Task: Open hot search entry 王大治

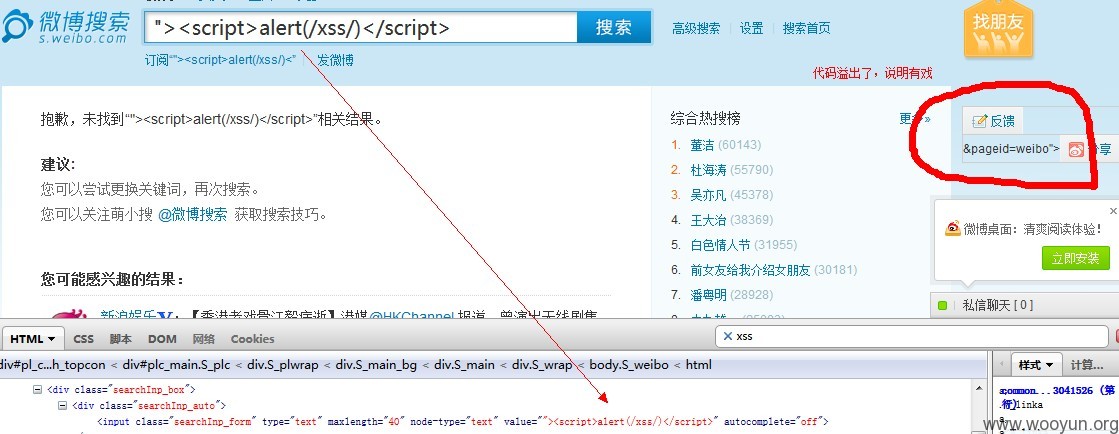Action: point(708,220)
